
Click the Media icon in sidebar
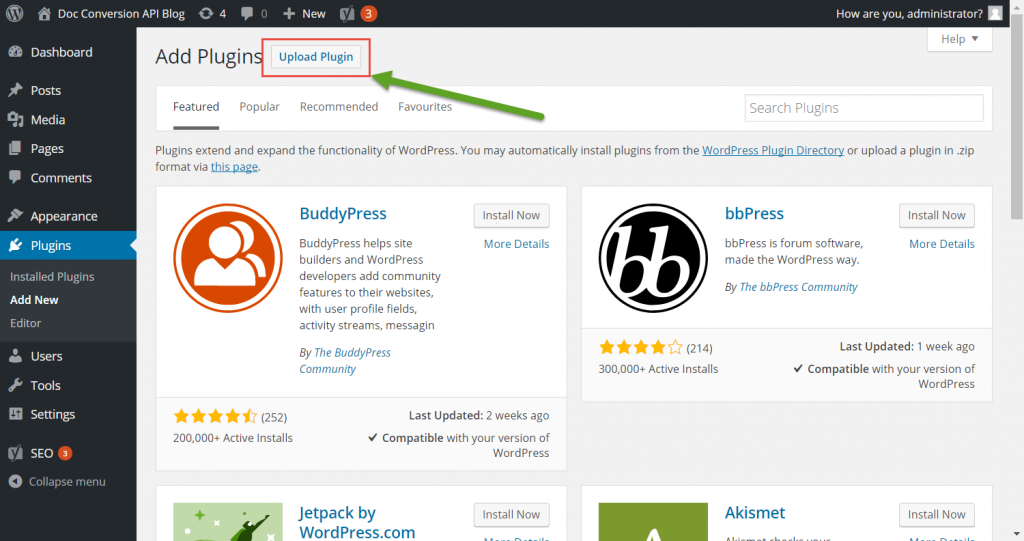(16, 120)
